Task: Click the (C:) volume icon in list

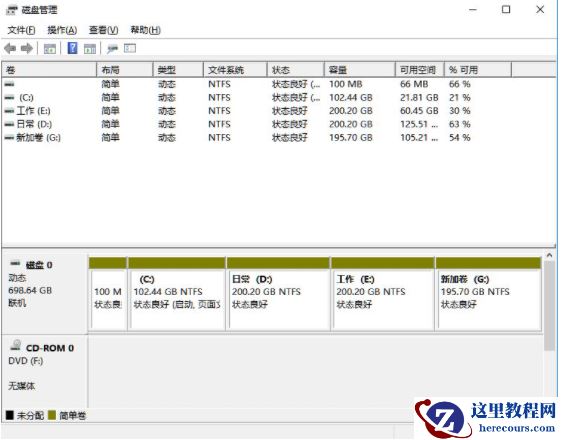Action: pyautogui.click(x=9, y=97)
